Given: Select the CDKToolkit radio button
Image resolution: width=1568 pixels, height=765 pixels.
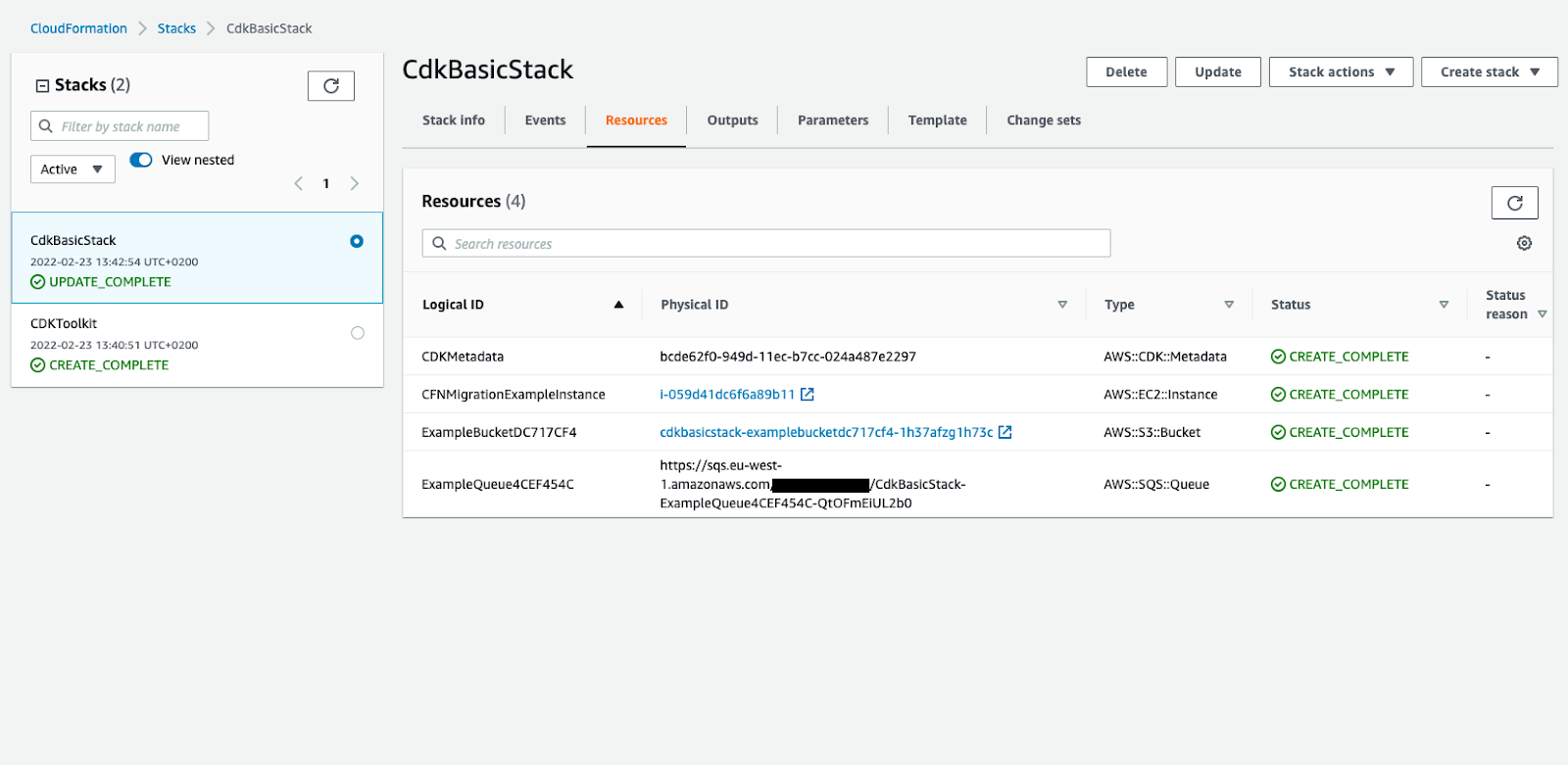Looking at the screenshot, I should pos(358,333).
